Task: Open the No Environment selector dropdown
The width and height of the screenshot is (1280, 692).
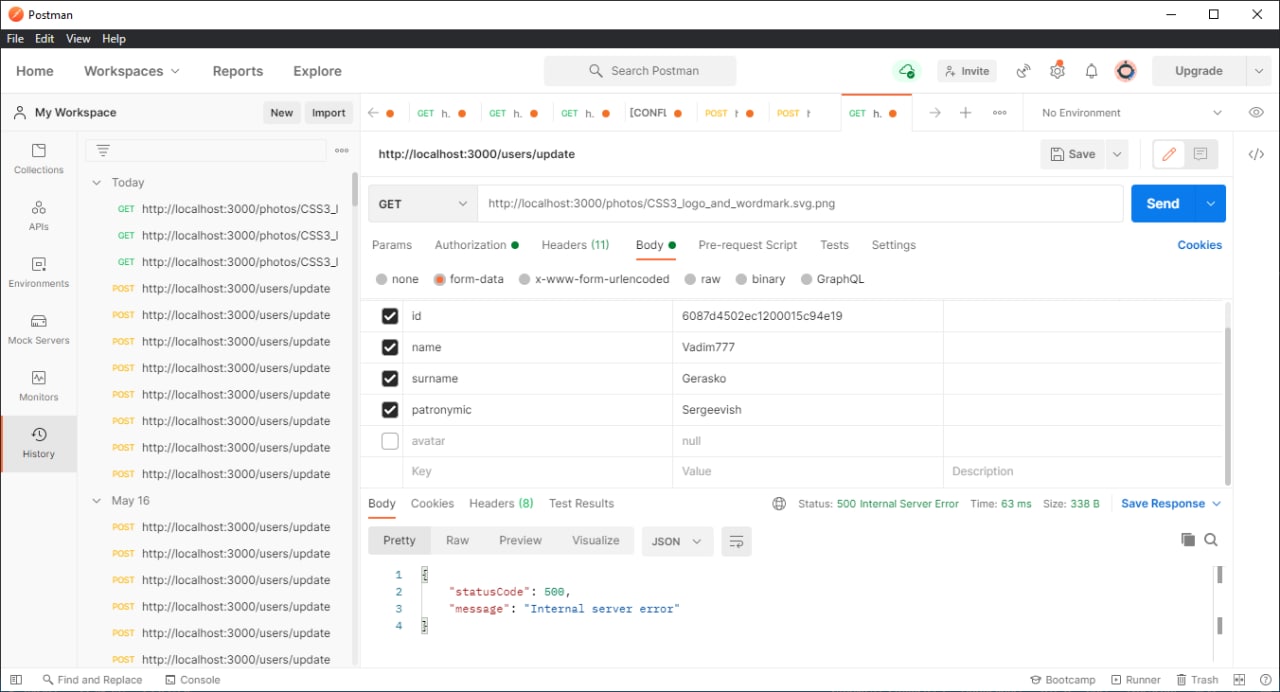Action: tap(1131, 113)
